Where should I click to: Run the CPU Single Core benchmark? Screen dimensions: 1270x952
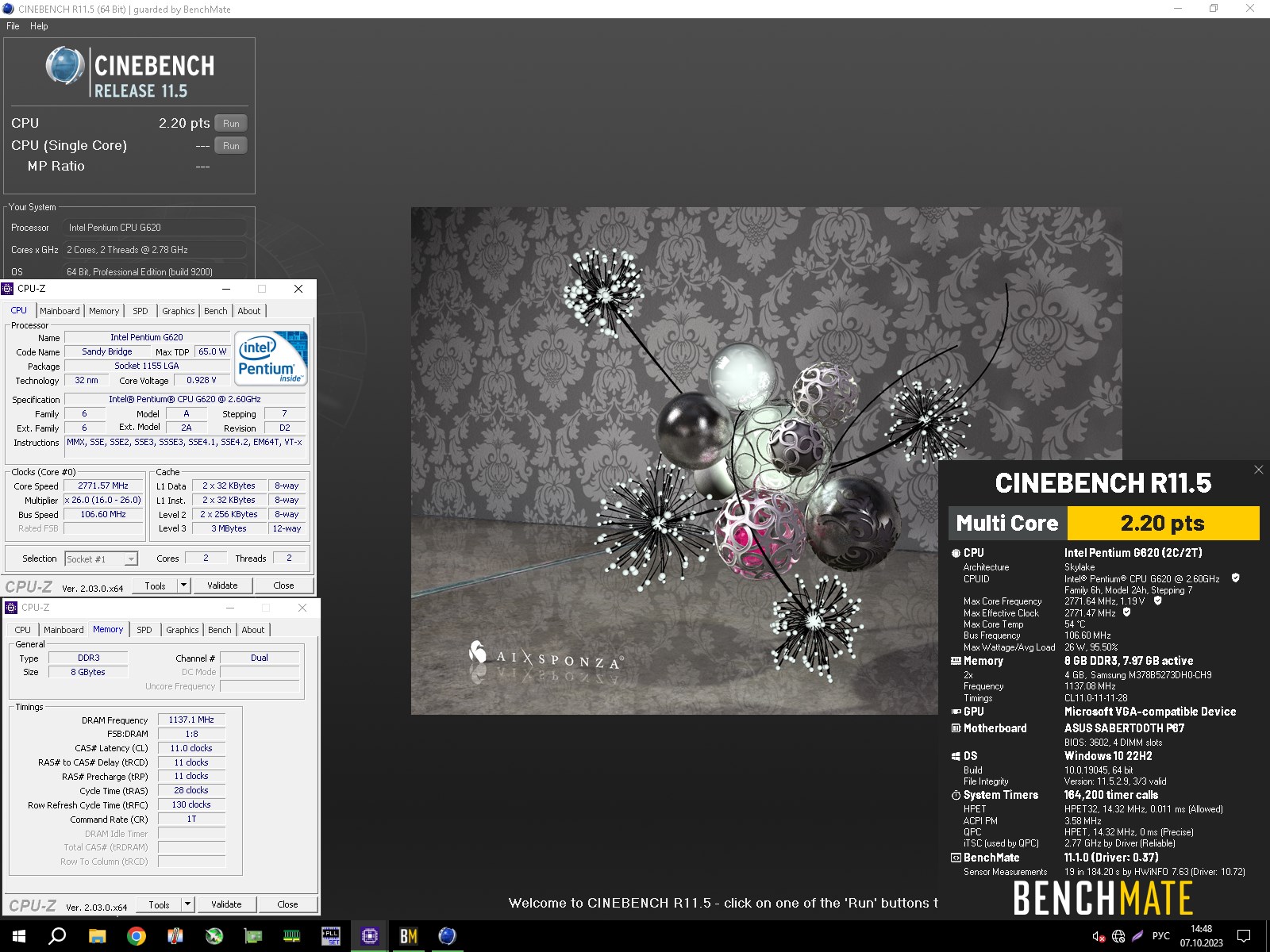(231, 146)
